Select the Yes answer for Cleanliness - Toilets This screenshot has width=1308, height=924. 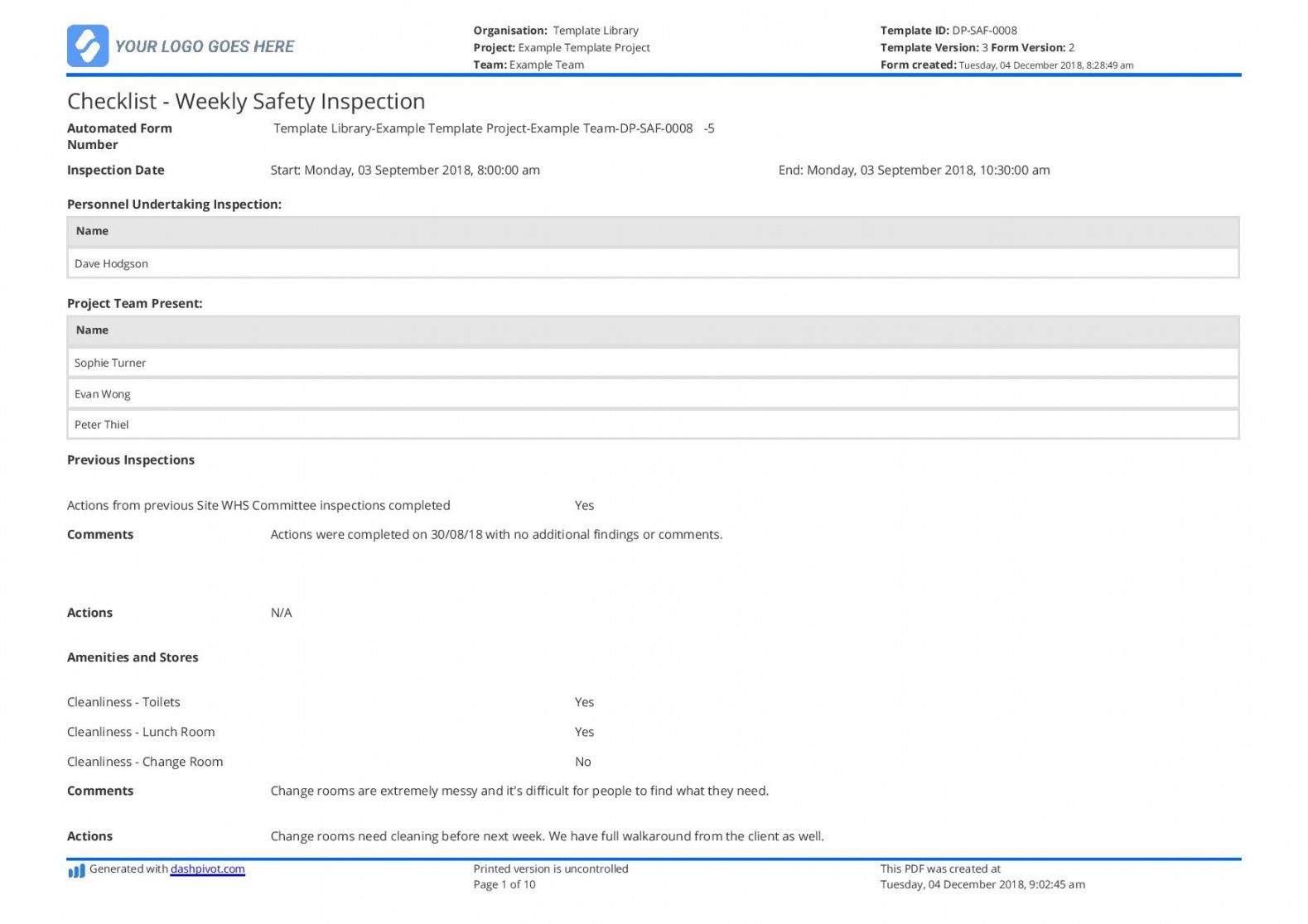[584, 702]
